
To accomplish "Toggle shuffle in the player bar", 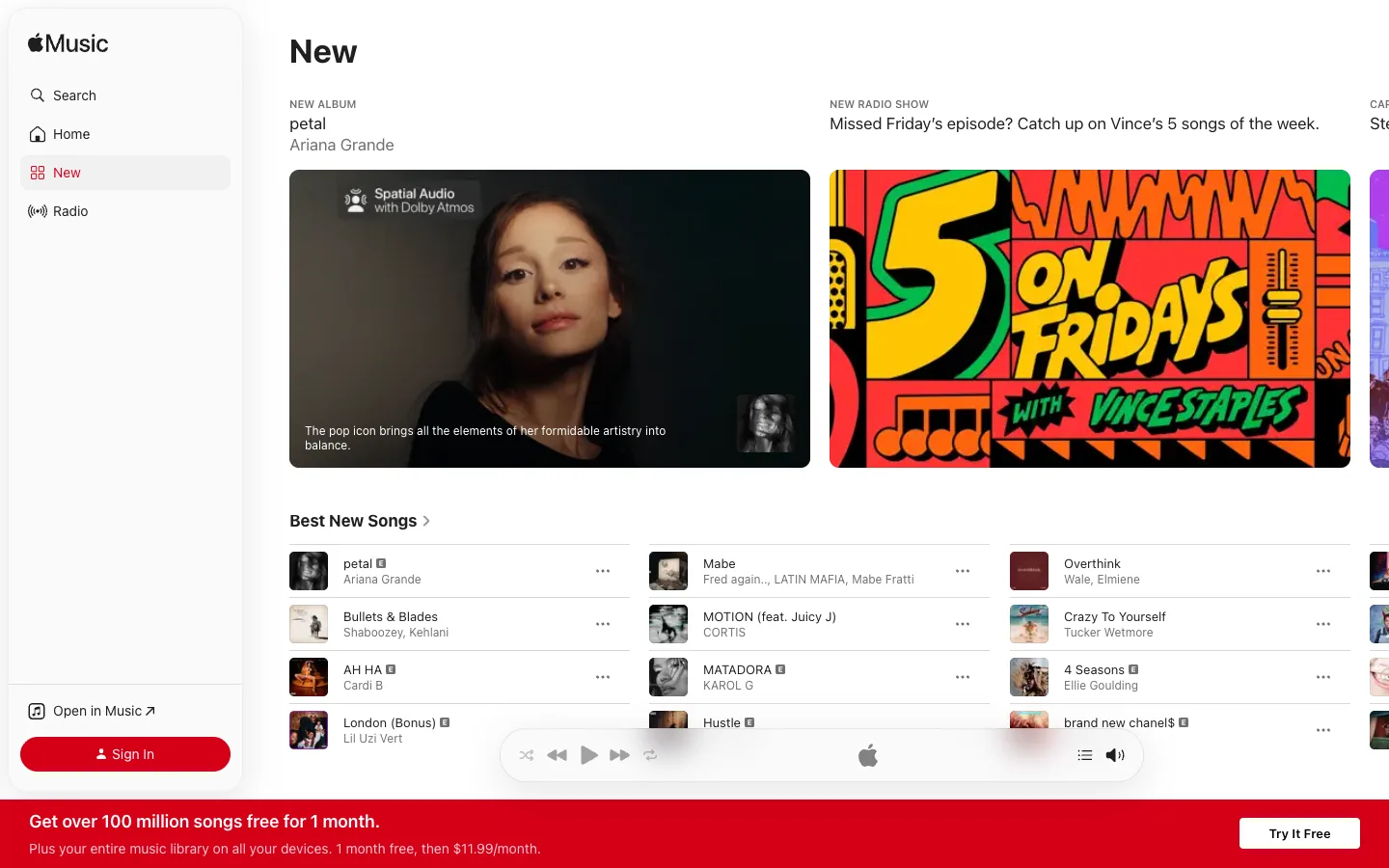I will [527, 755].
